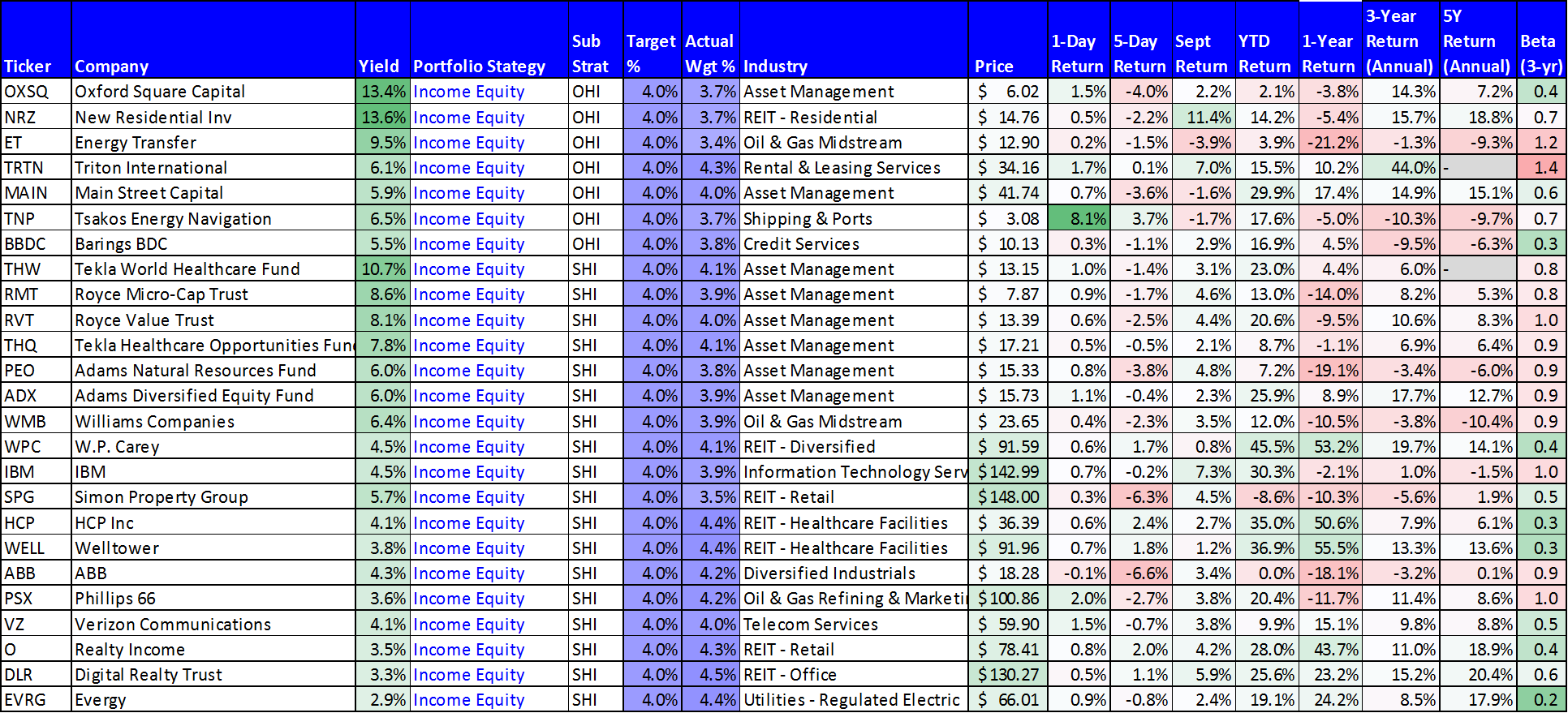Image resolution: width=1568 pixels, height=713 pixels.
Task: Select the -6.6% 5-Day Return for ABB
Action: click(x=1141, y=573)
